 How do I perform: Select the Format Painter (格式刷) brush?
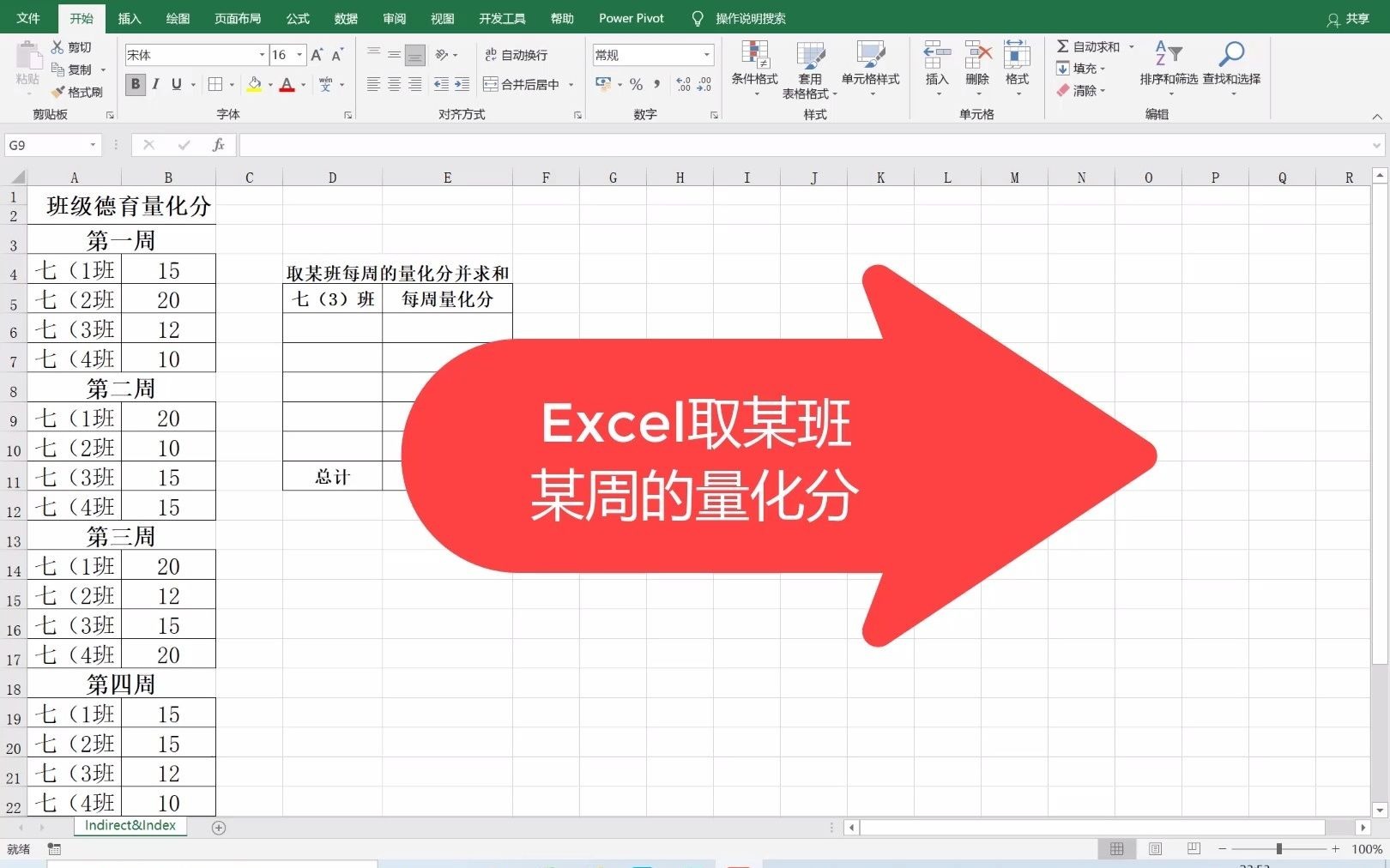click(57, 92)
